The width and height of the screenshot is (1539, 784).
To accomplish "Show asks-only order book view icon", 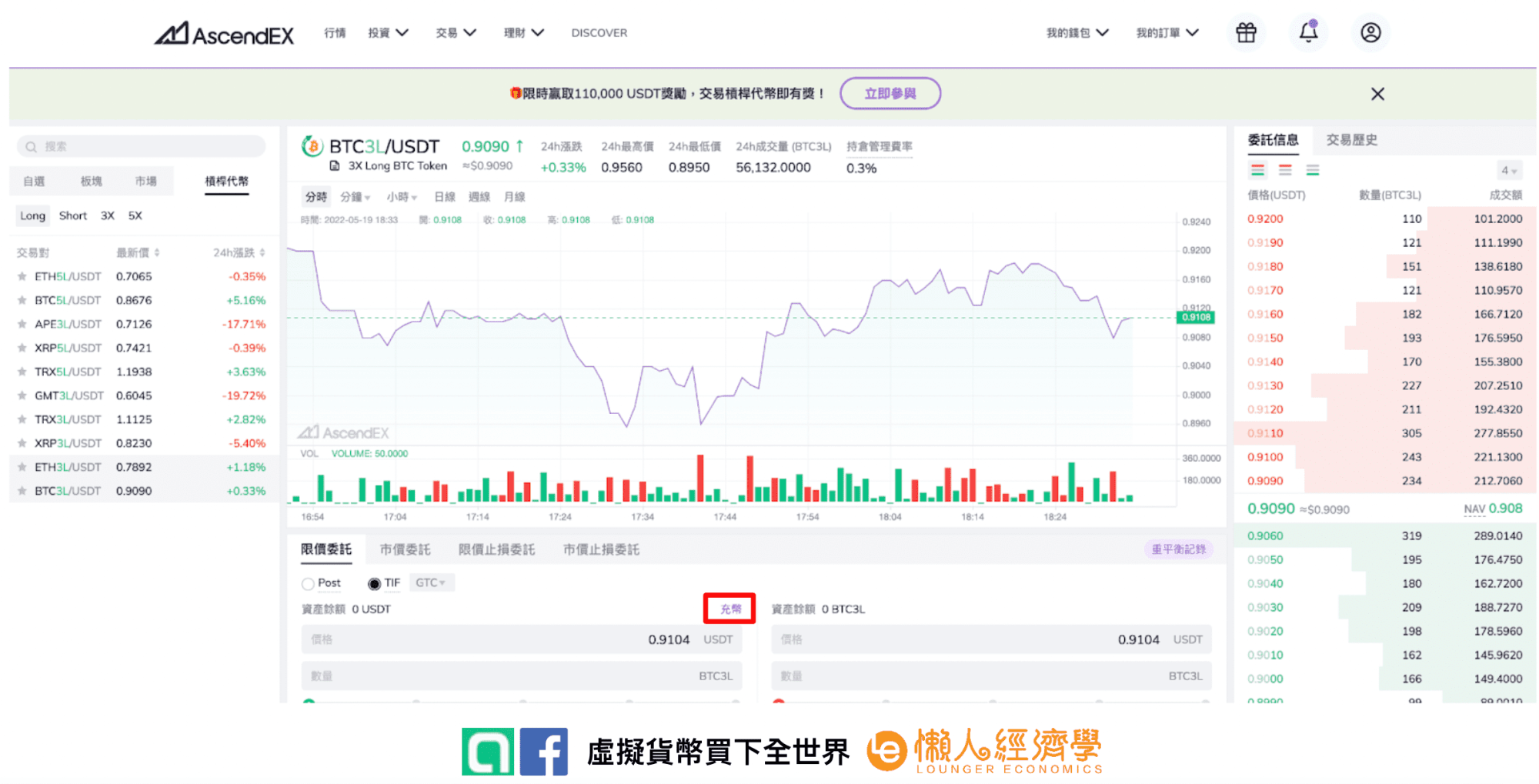I will click(1285, 170).
